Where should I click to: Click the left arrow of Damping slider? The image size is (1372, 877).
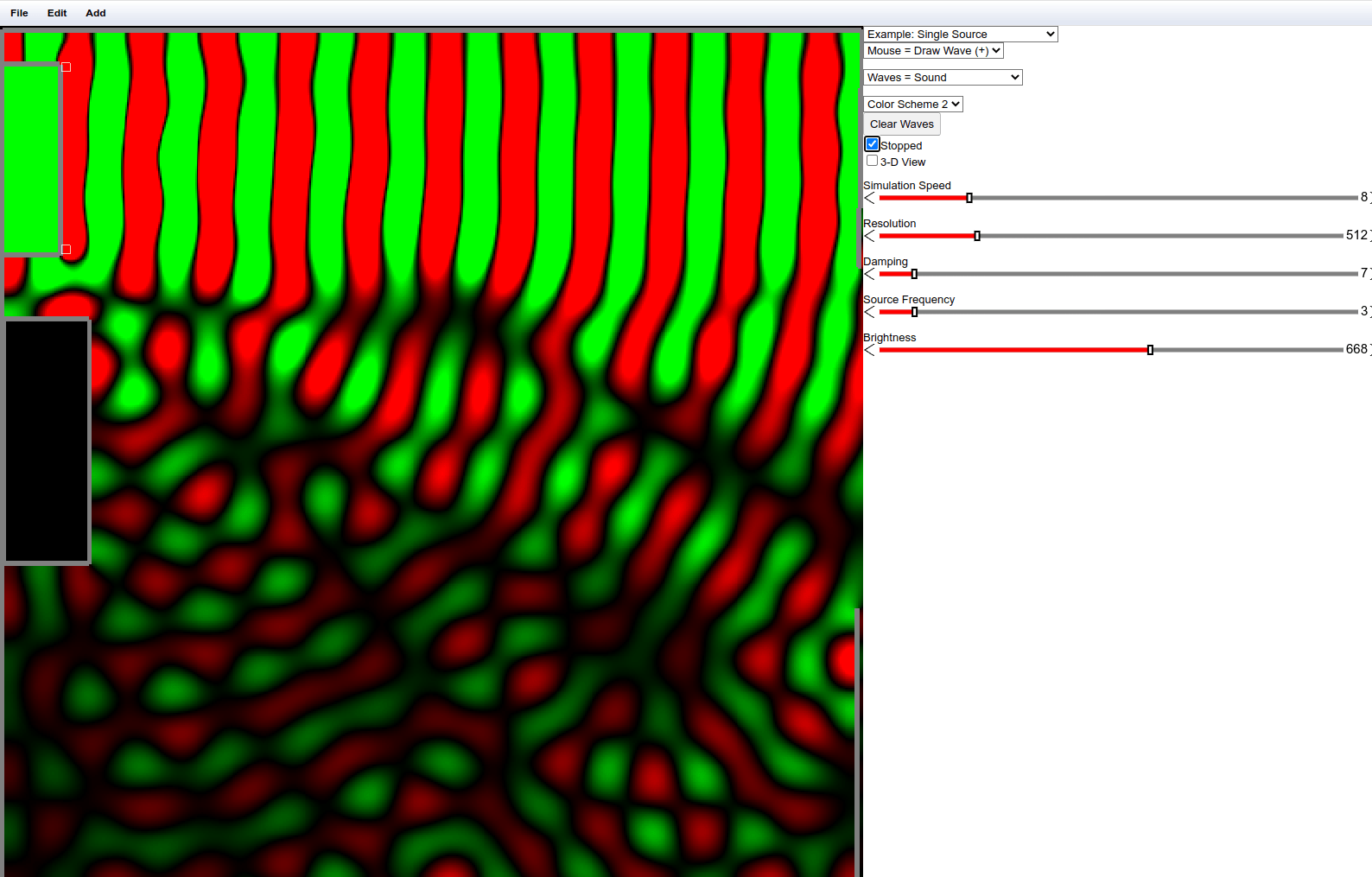(869, 274)
